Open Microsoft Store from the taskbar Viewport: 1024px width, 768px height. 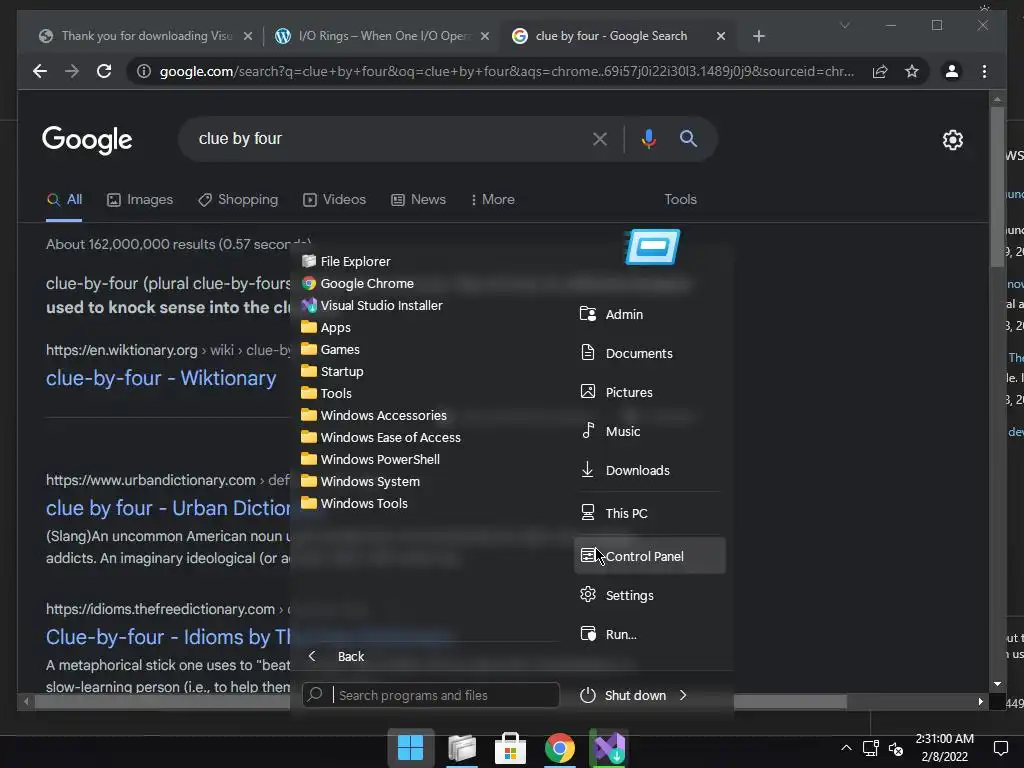pyautogui.click(x=510, y=748)
